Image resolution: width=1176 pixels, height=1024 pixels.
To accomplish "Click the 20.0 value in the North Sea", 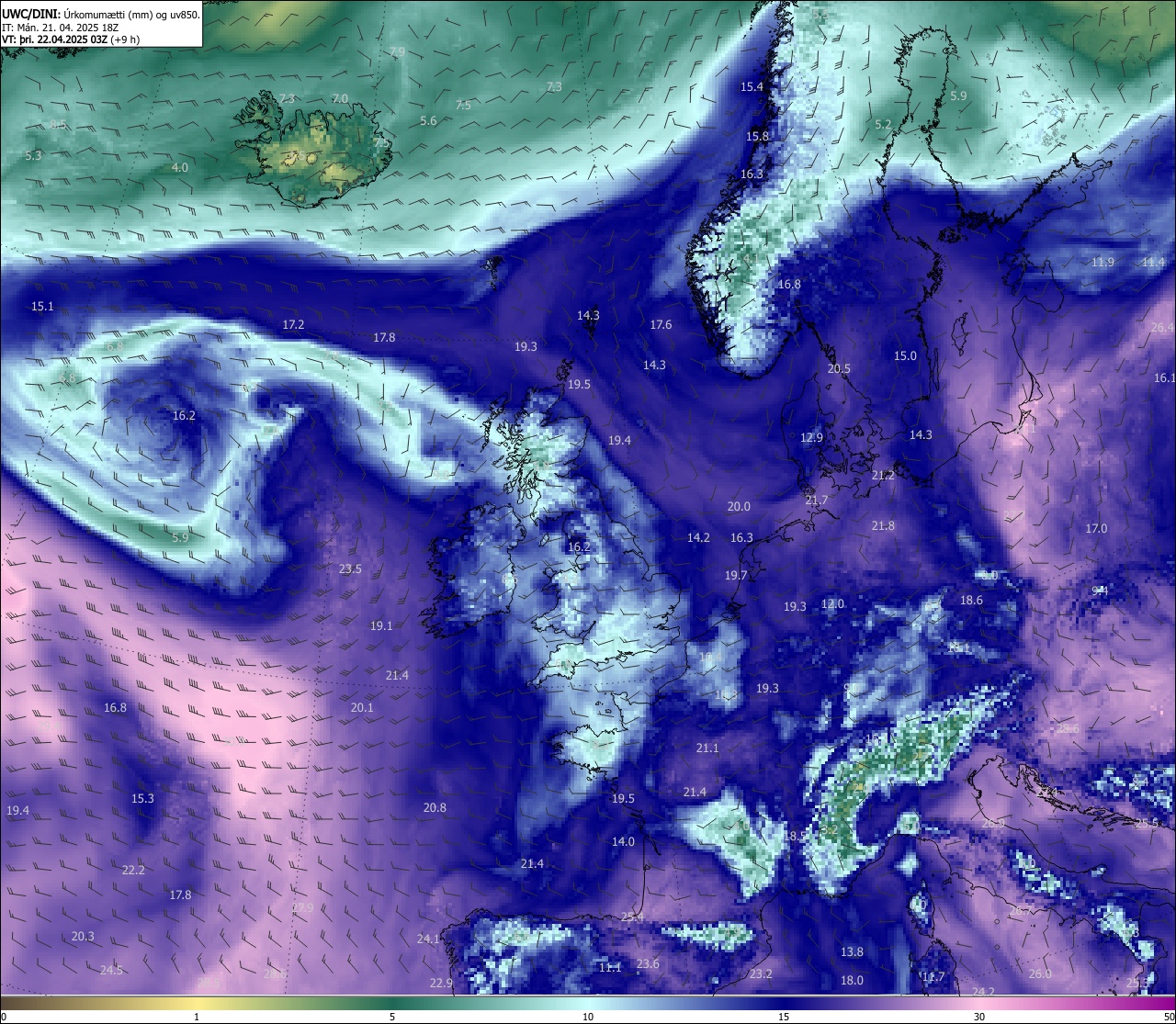I will [739, 507].
